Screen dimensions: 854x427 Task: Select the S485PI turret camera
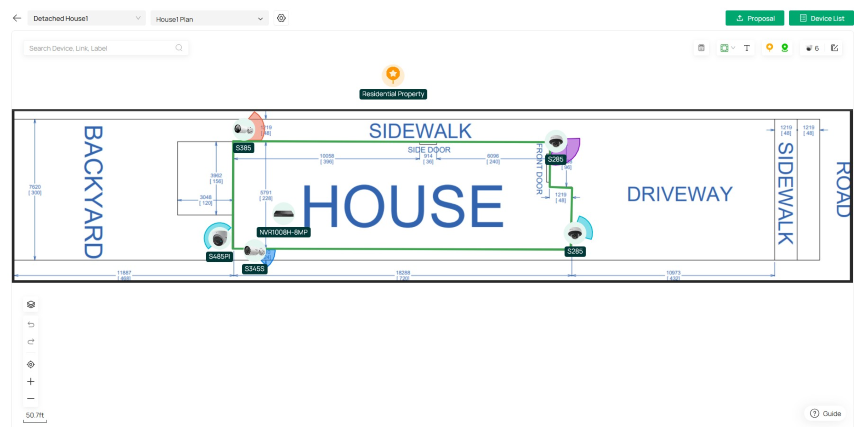pos(219,238)
